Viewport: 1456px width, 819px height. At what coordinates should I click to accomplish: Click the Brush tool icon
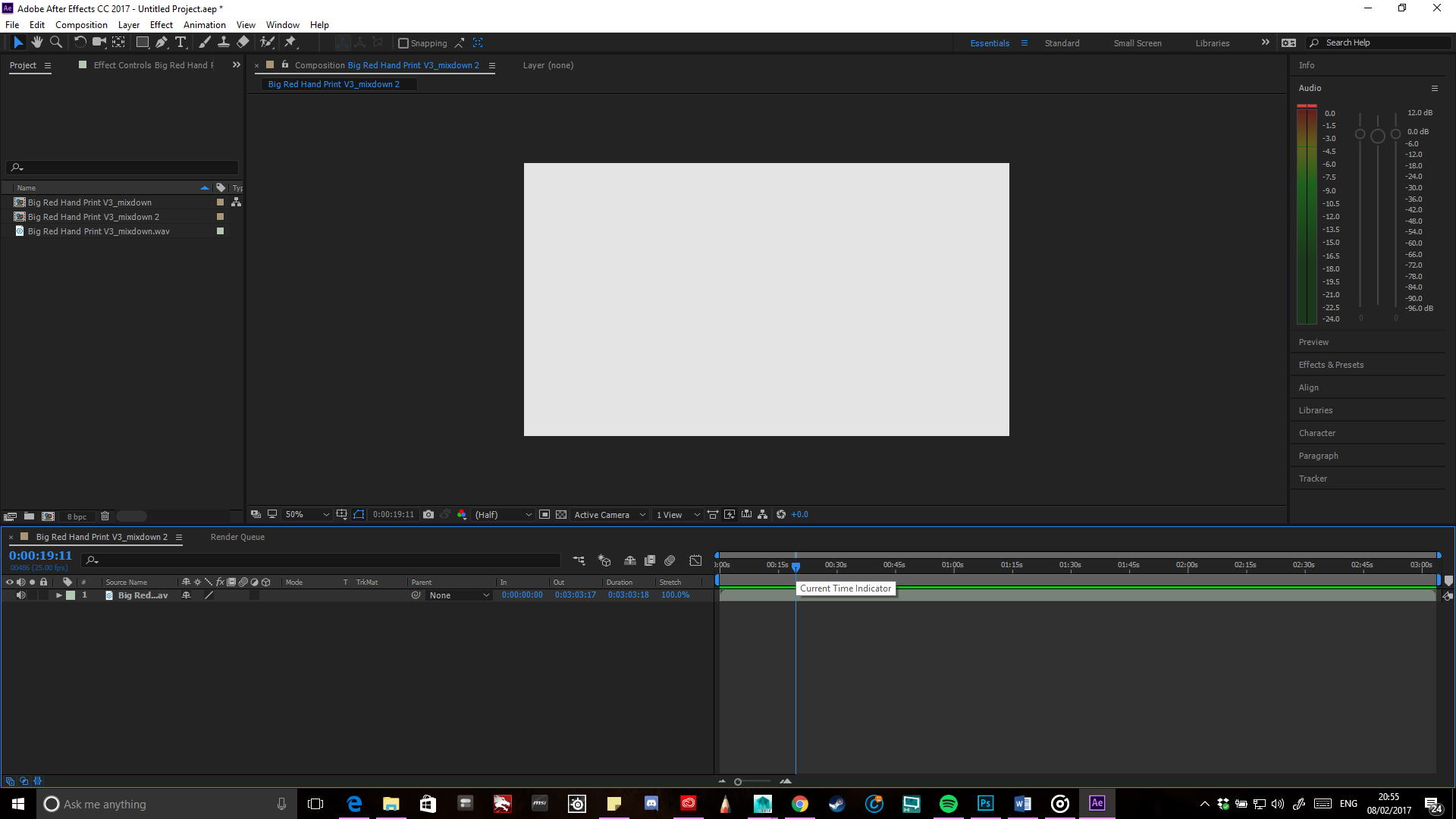(204, 42)
